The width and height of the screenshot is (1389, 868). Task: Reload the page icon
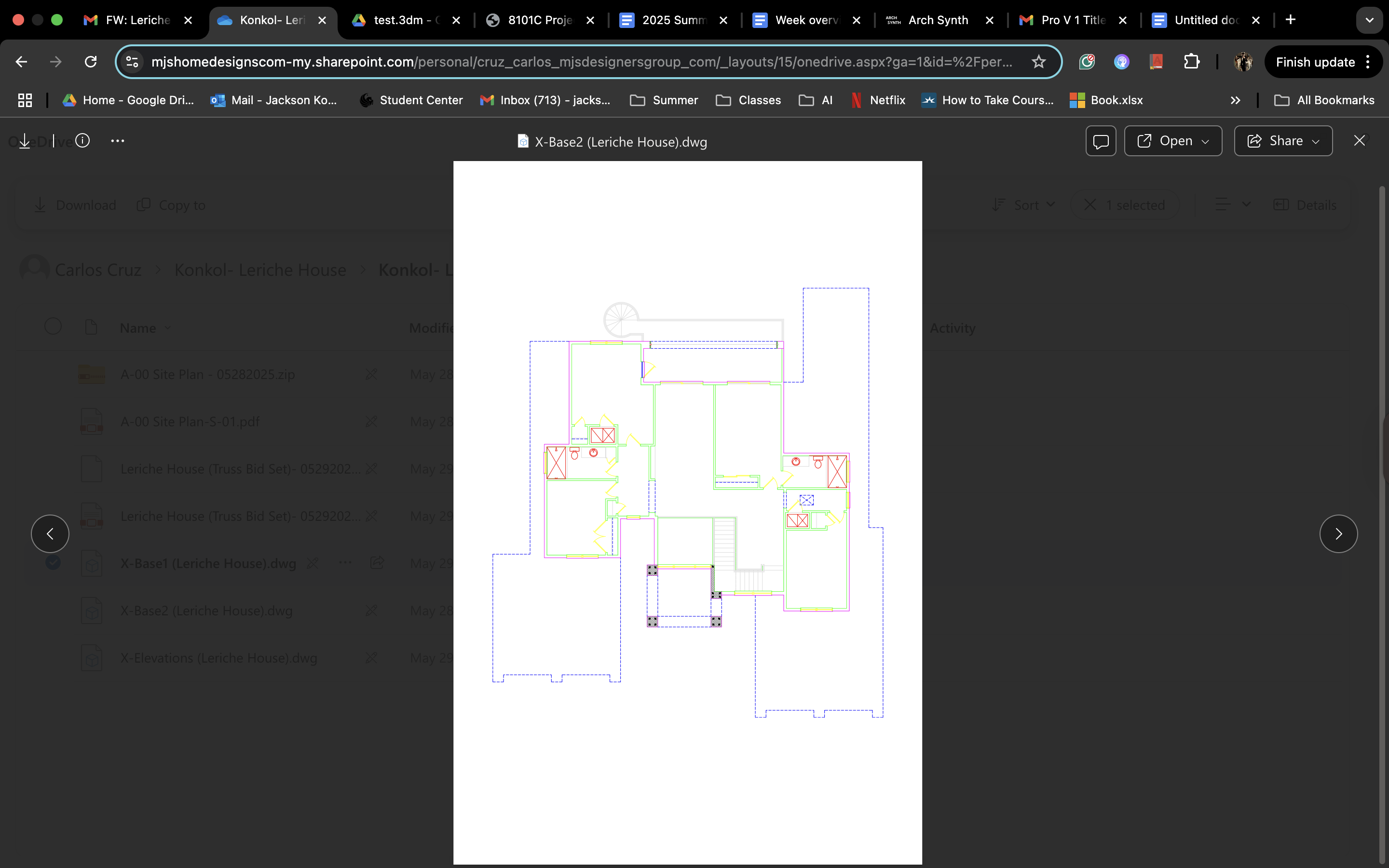[91, 61]
